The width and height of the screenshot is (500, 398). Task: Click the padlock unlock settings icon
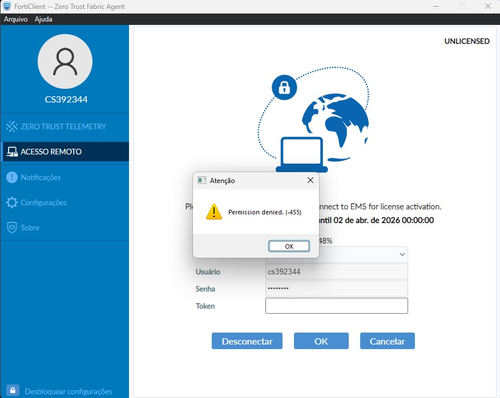[12, 390]
